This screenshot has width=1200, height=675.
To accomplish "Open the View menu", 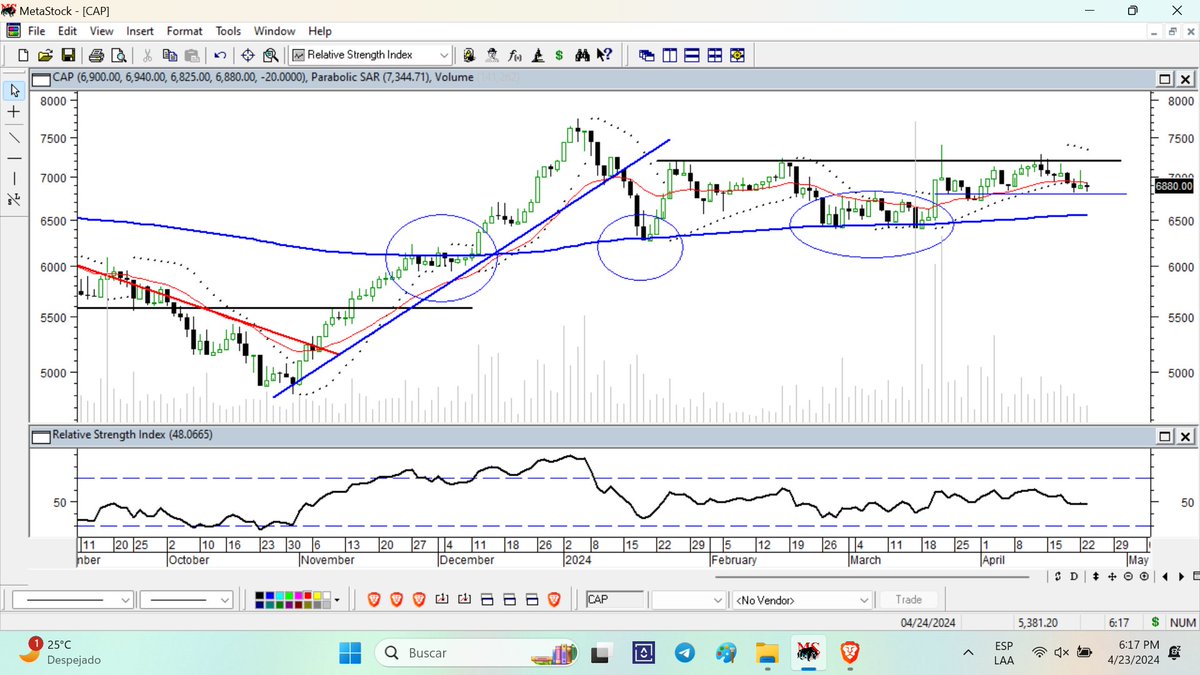I will pyautogui.click(x=101, y=31).
